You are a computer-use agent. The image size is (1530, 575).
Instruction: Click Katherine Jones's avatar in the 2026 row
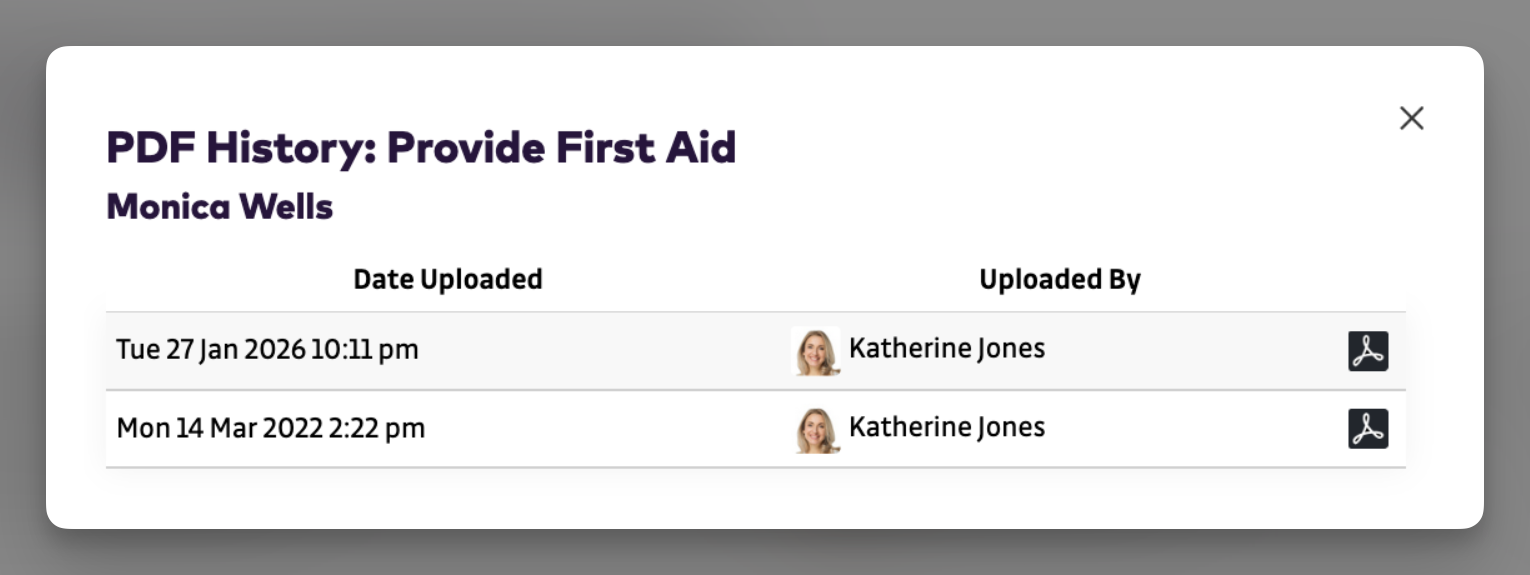pos(816,351)
